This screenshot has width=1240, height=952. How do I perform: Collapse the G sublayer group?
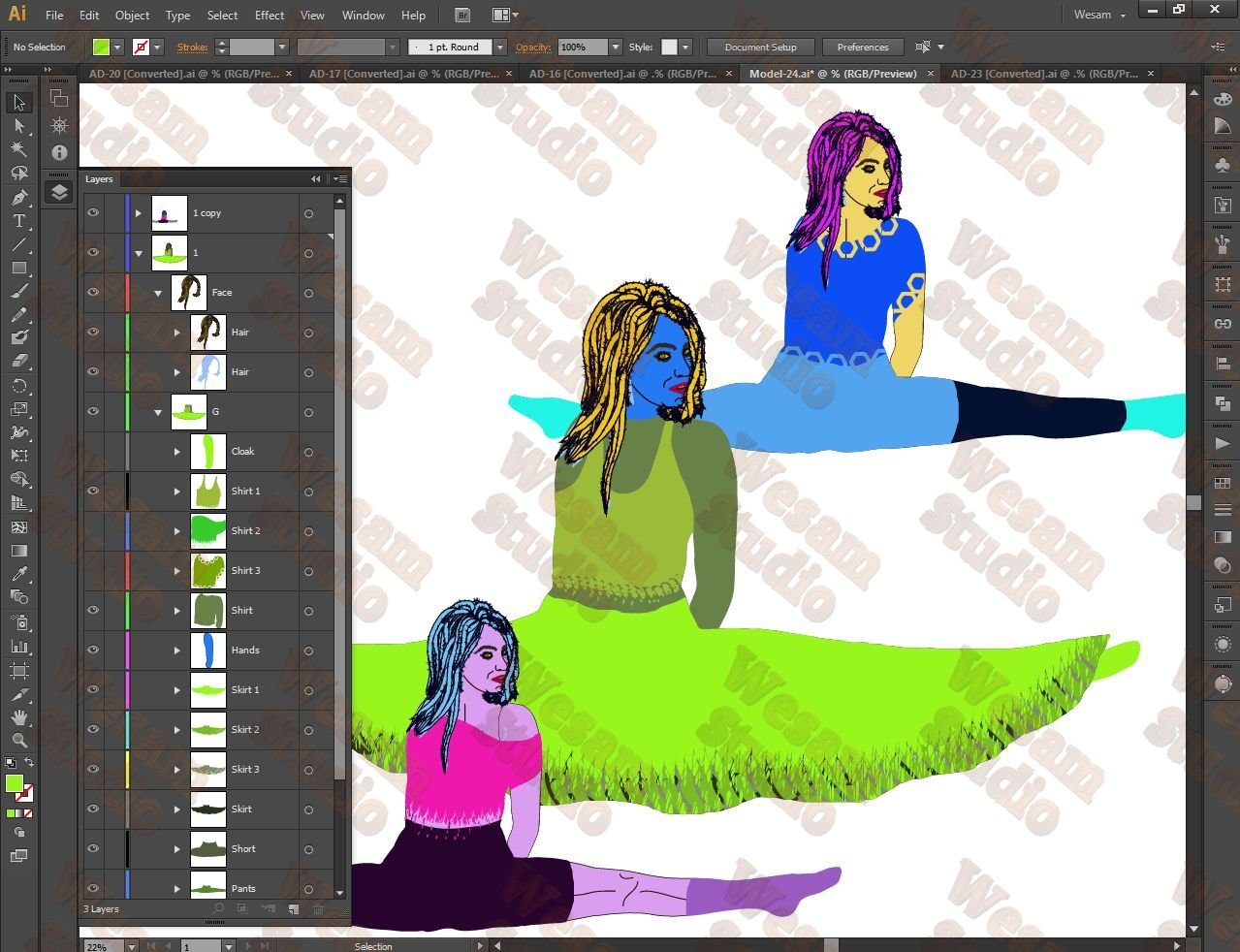158,412
